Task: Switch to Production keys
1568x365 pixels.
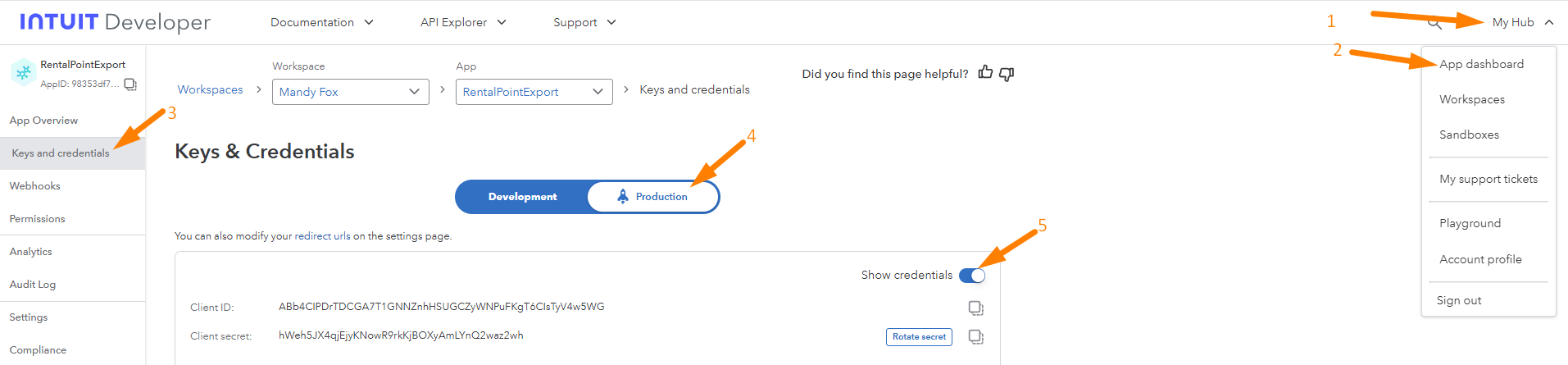Action: tap(653, 197)
